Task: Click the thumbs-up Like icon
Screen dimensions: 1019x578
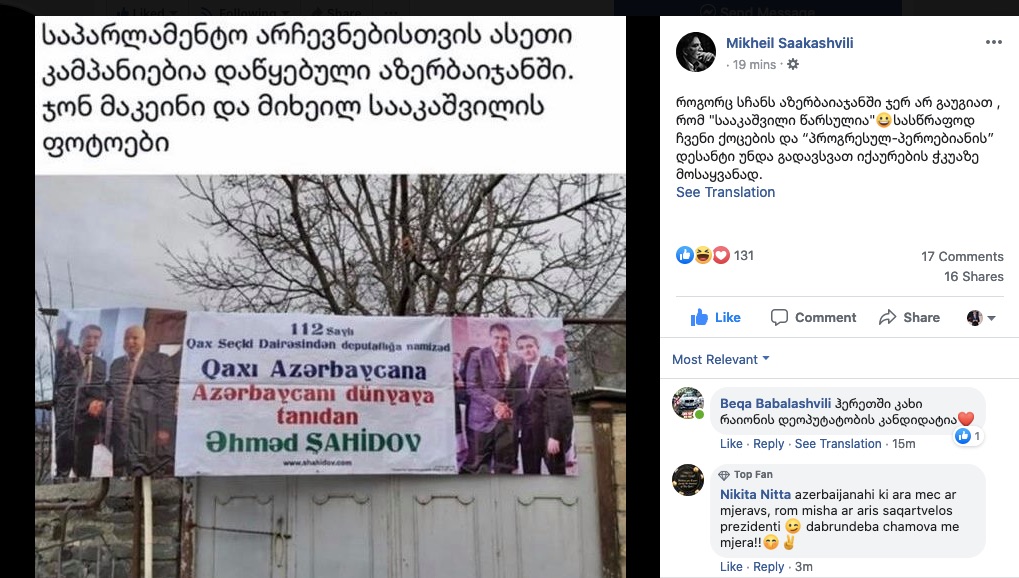Action: coord(699,317)
